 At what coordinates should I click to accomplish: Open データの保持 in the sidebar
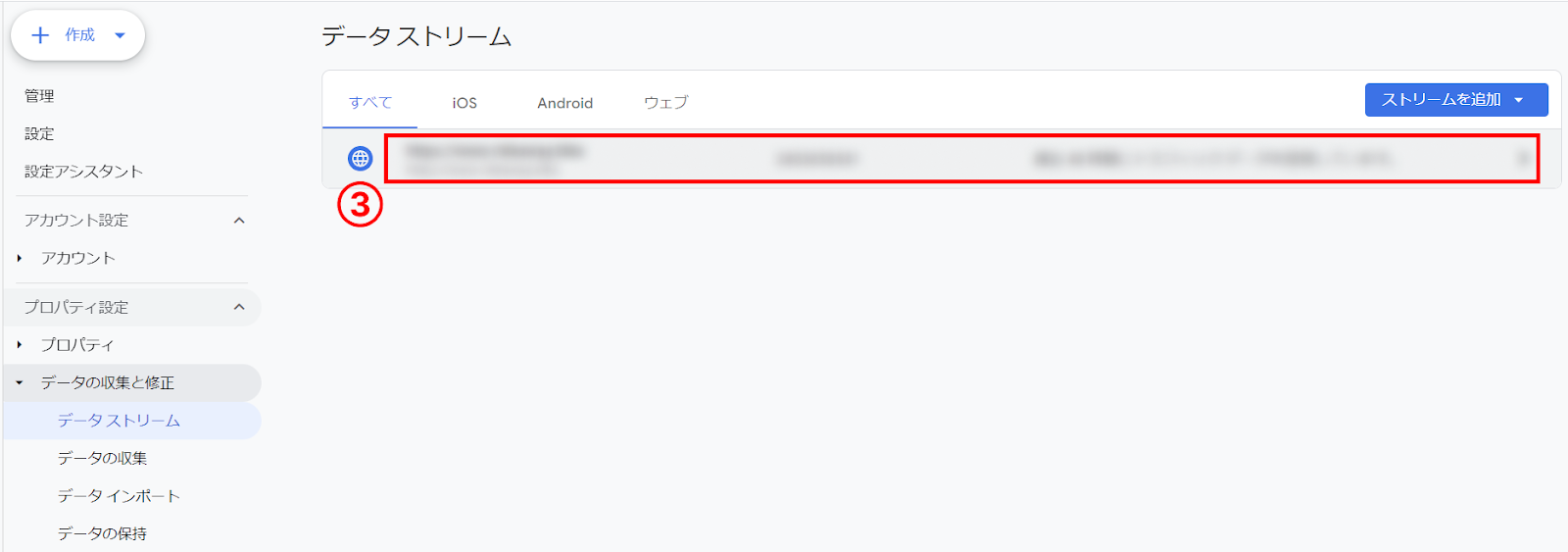[102, 533]
